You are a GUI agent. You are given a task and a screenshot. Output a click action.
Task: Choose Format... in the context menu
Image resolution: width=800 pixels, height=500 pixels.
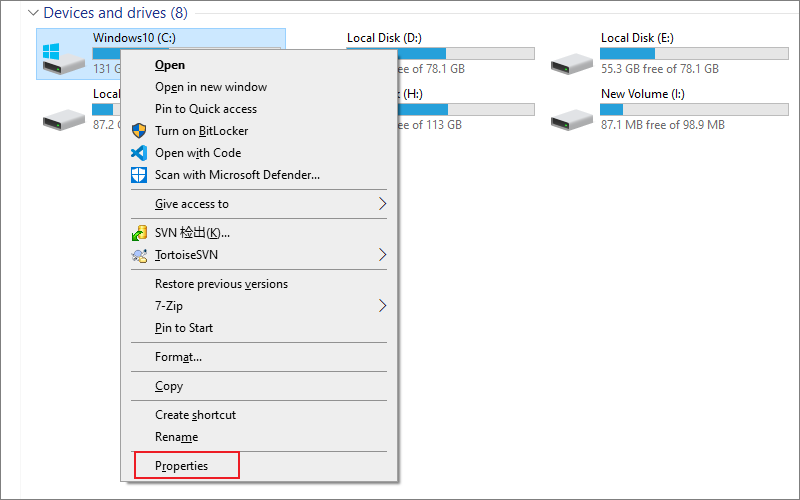pyautogui.click(x=178, y=357)
